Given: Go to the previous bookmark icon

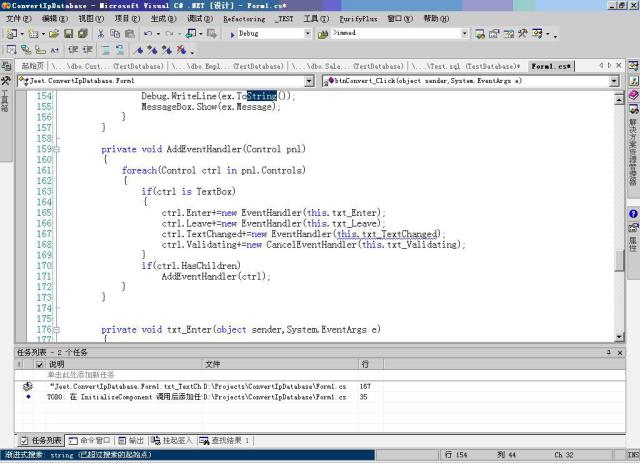Looking at the screenshot, I should 167,50.
